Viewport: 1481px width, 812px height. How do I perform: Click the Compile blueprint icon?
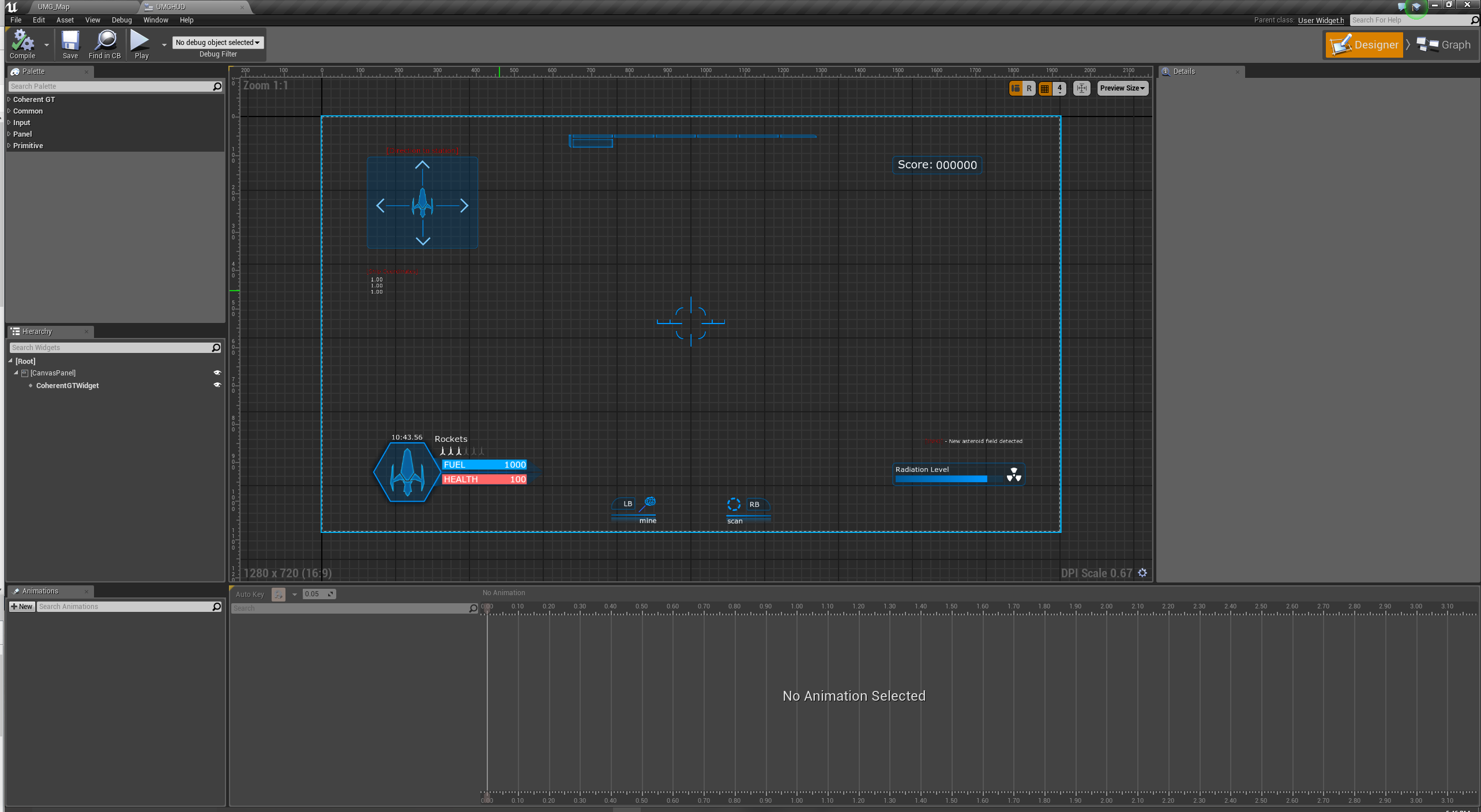point(22,42)
